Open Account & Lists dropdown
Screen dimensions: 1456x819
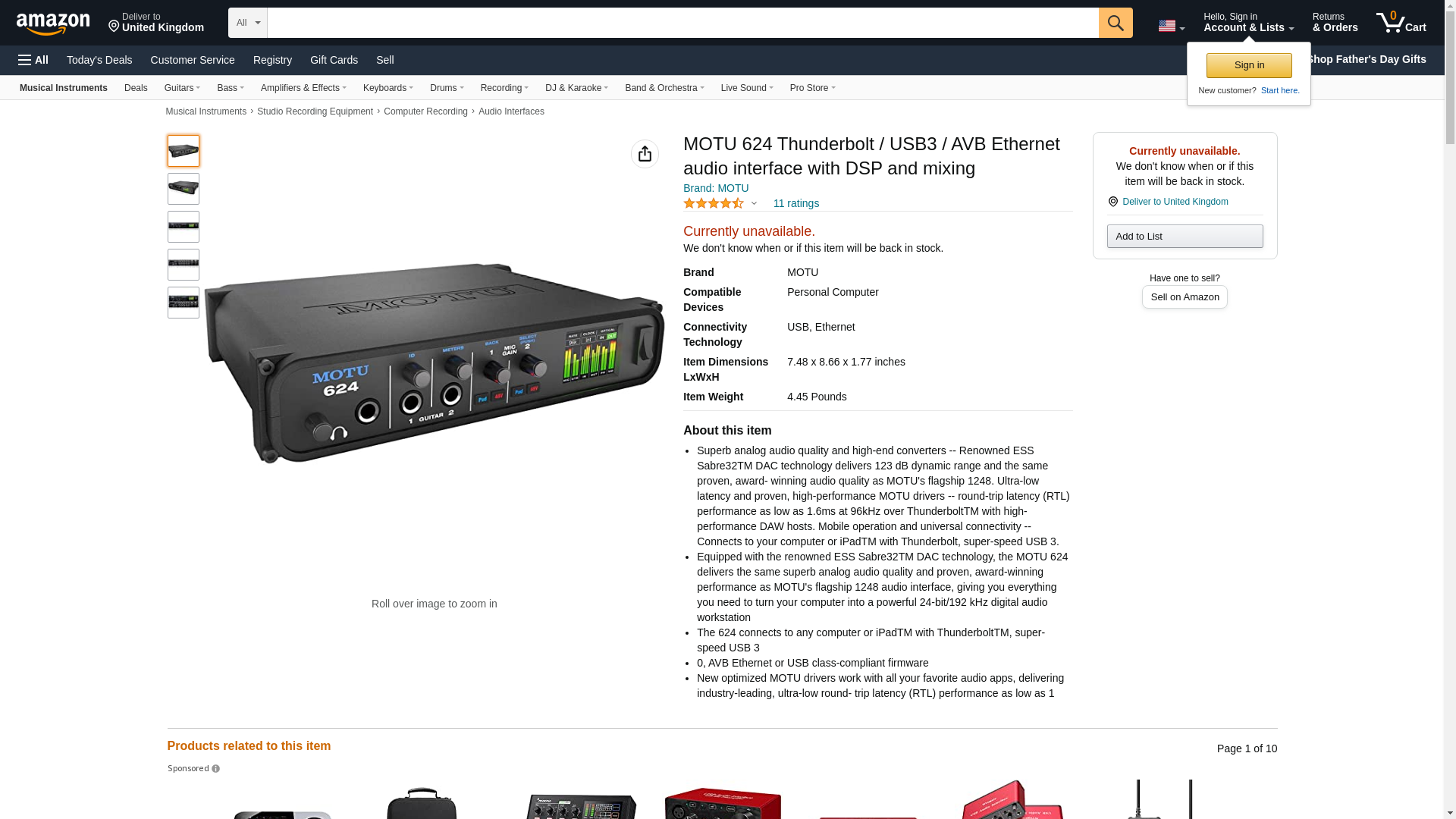tap(1247, 23)
